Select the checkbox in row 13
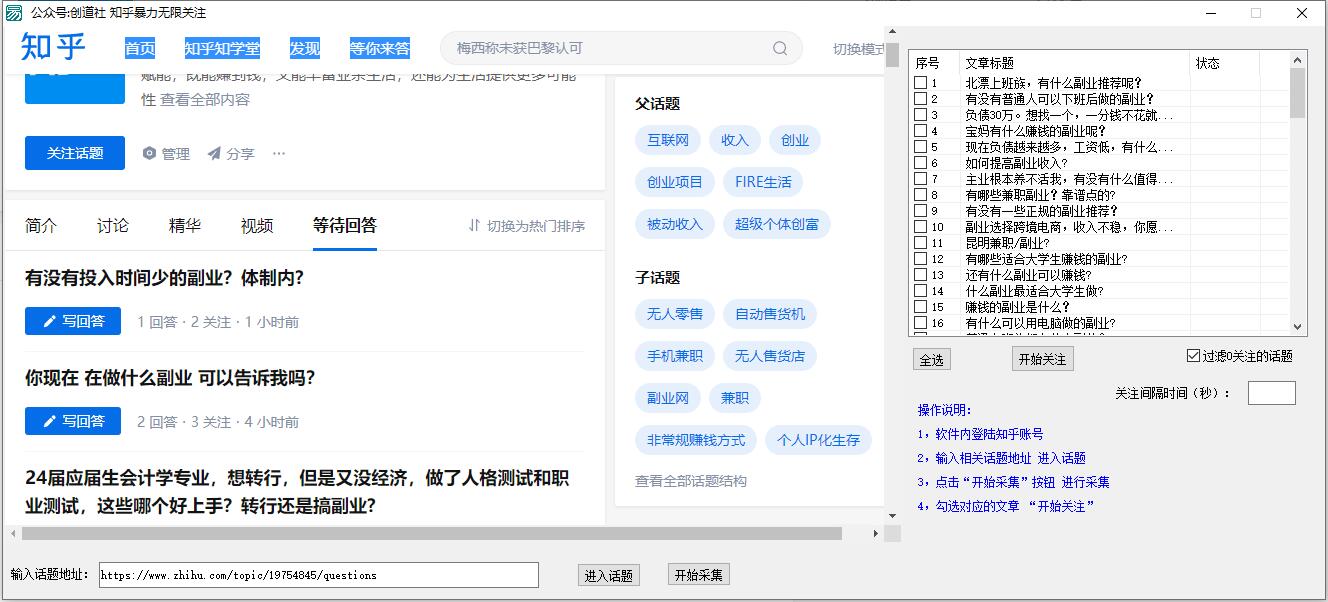Screen dimensions: 1328x602 pos(920,275)
